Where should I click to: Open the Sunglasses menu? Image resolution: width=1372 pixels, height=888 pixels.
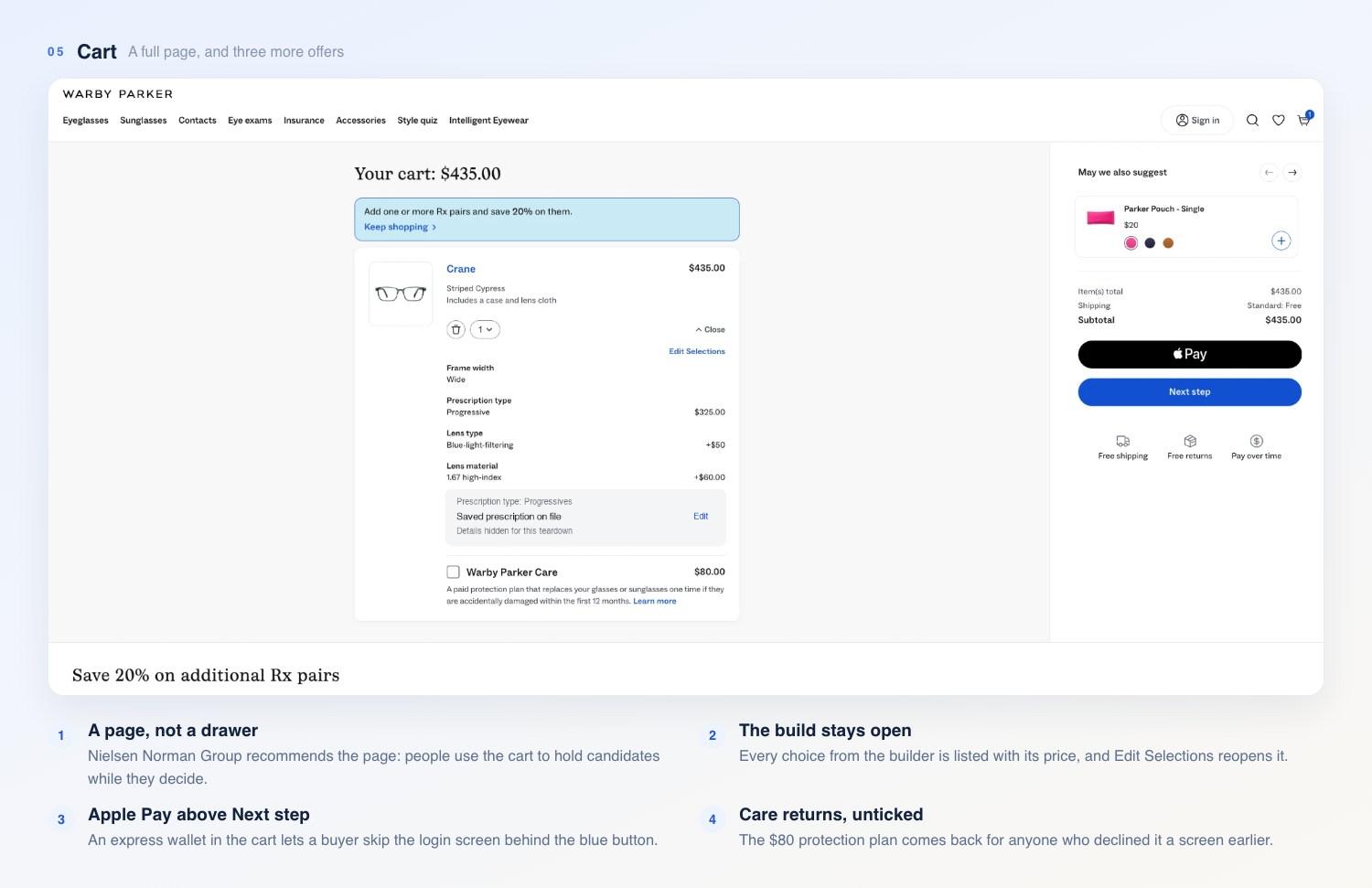tap(144, 121)
